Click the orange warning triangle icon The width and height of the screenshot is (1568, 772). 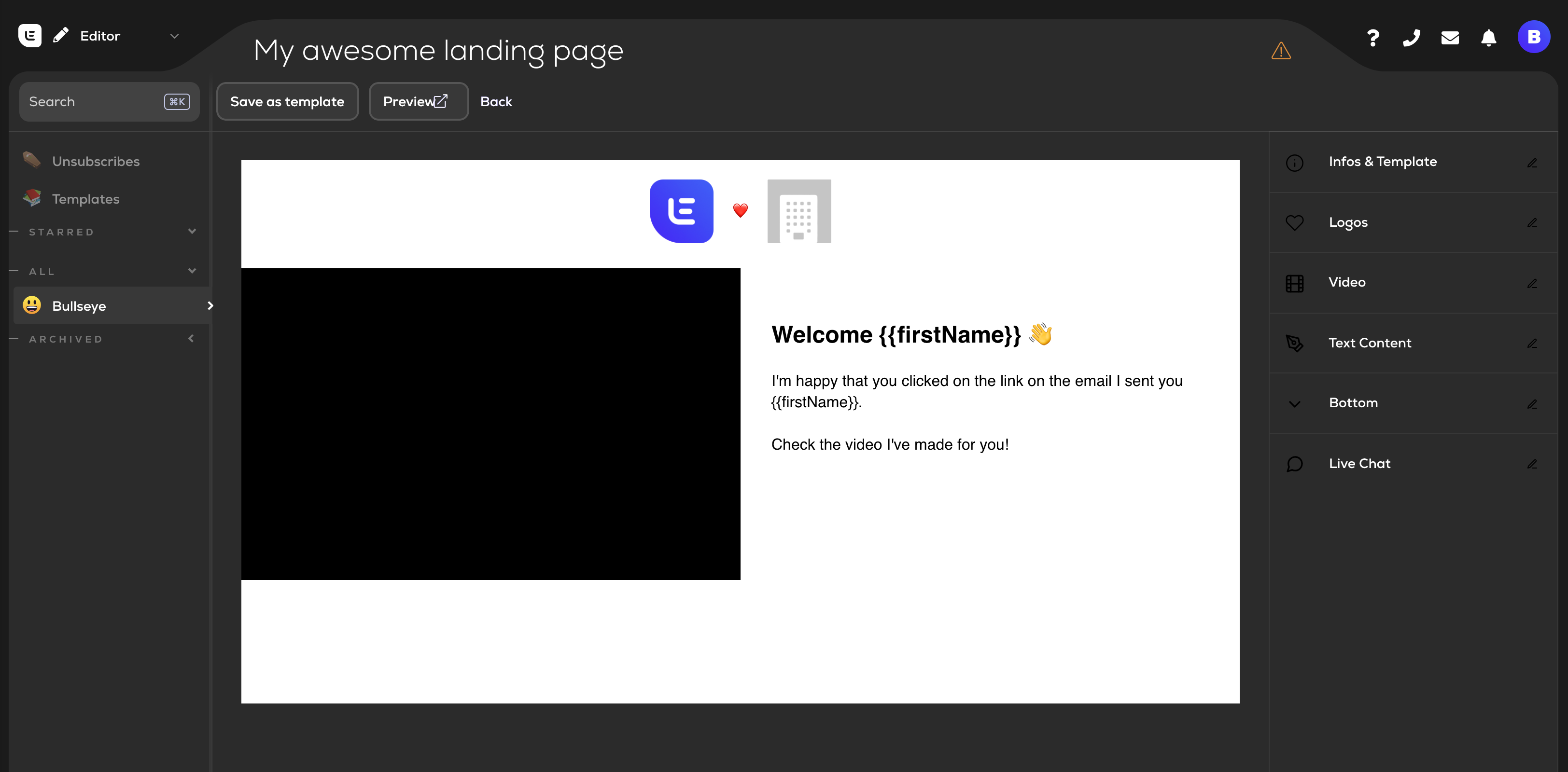click(1281, 51)
